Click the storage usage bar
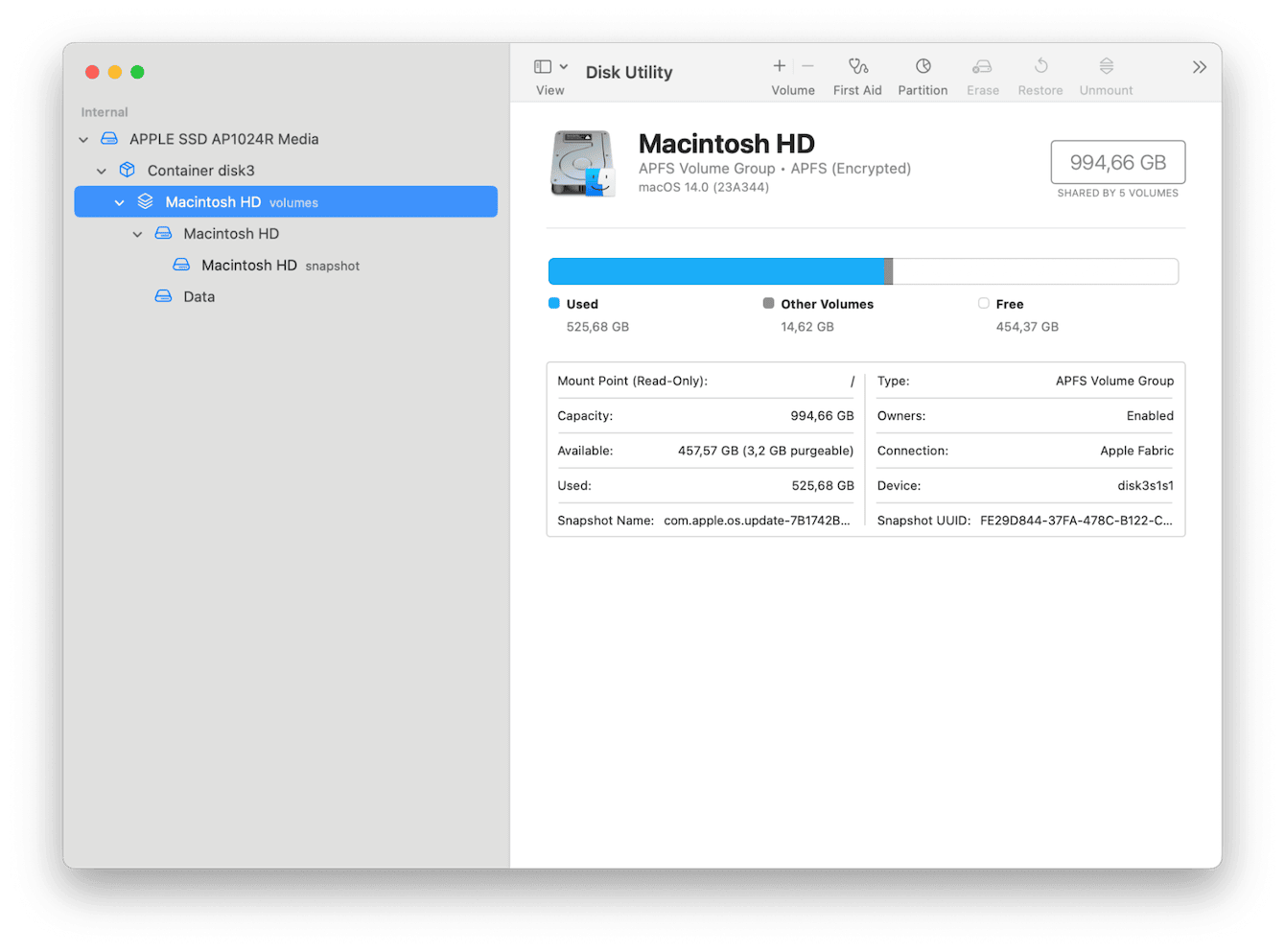Viewport: 1285px width, 952px height. coord(863,271)
